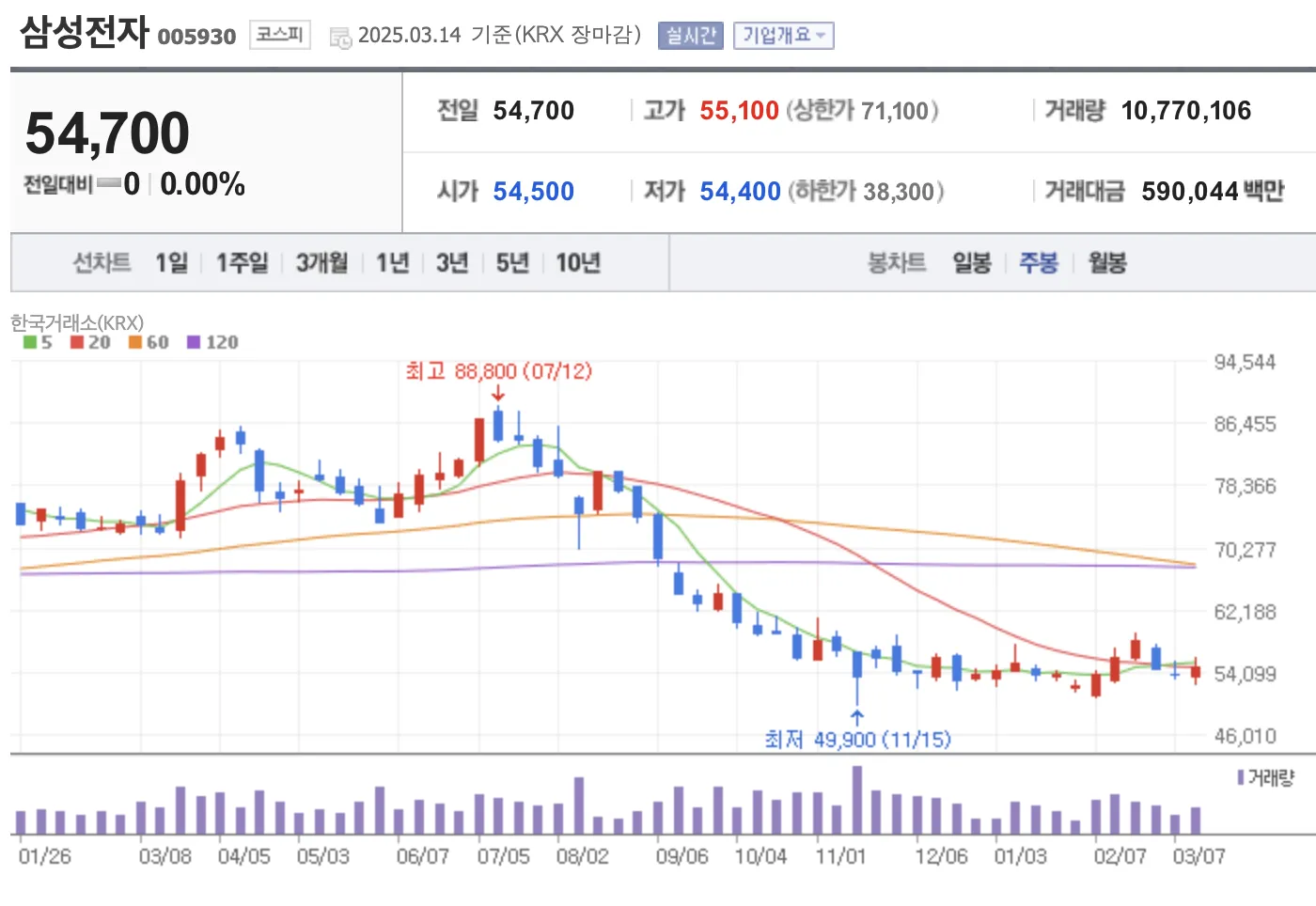Select the 3개월 line chart tab

tap(321, 262)
